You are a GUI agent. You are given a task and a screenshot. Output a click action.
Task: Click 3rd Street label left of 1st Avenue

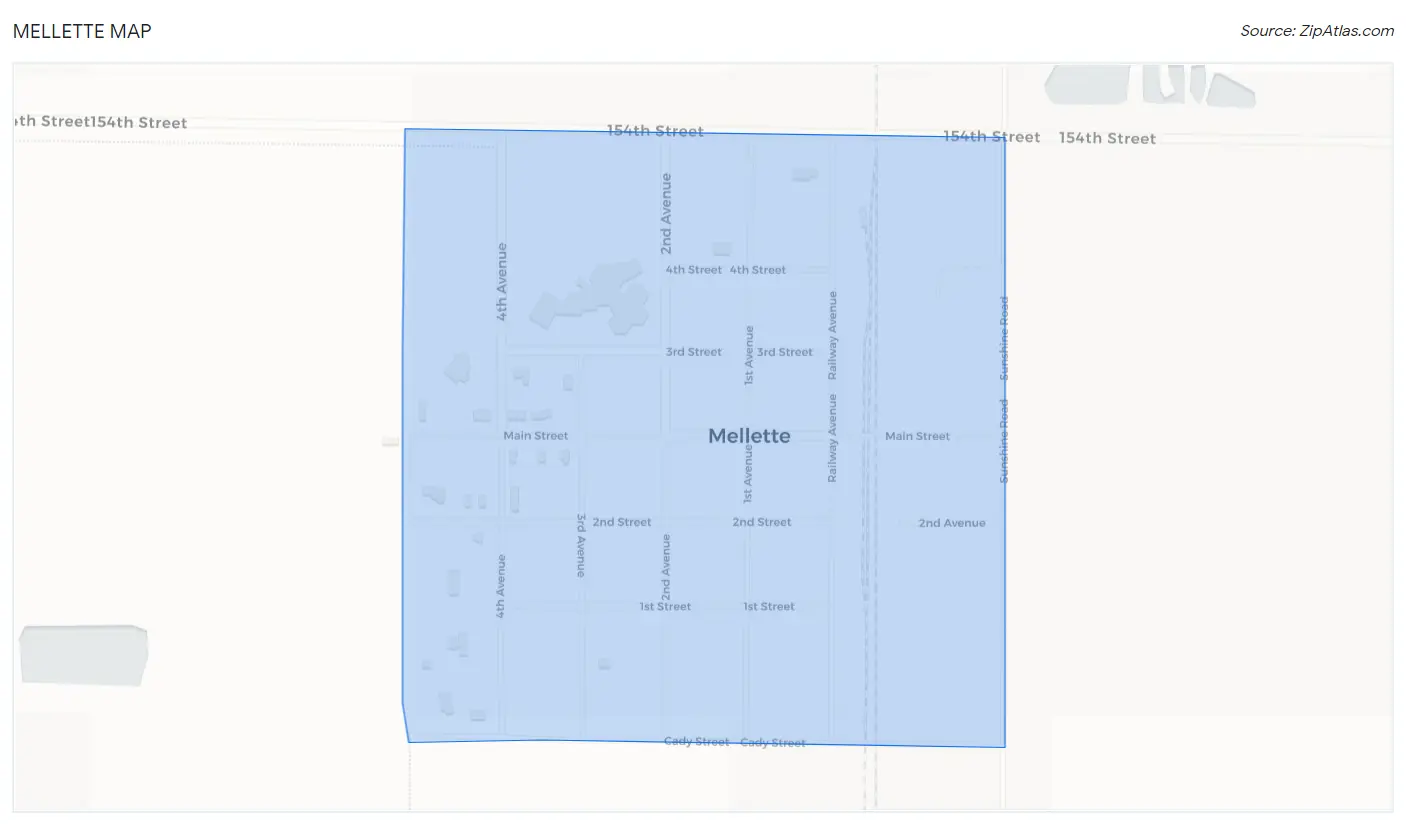pyautogui.click(x=694, y=352)
